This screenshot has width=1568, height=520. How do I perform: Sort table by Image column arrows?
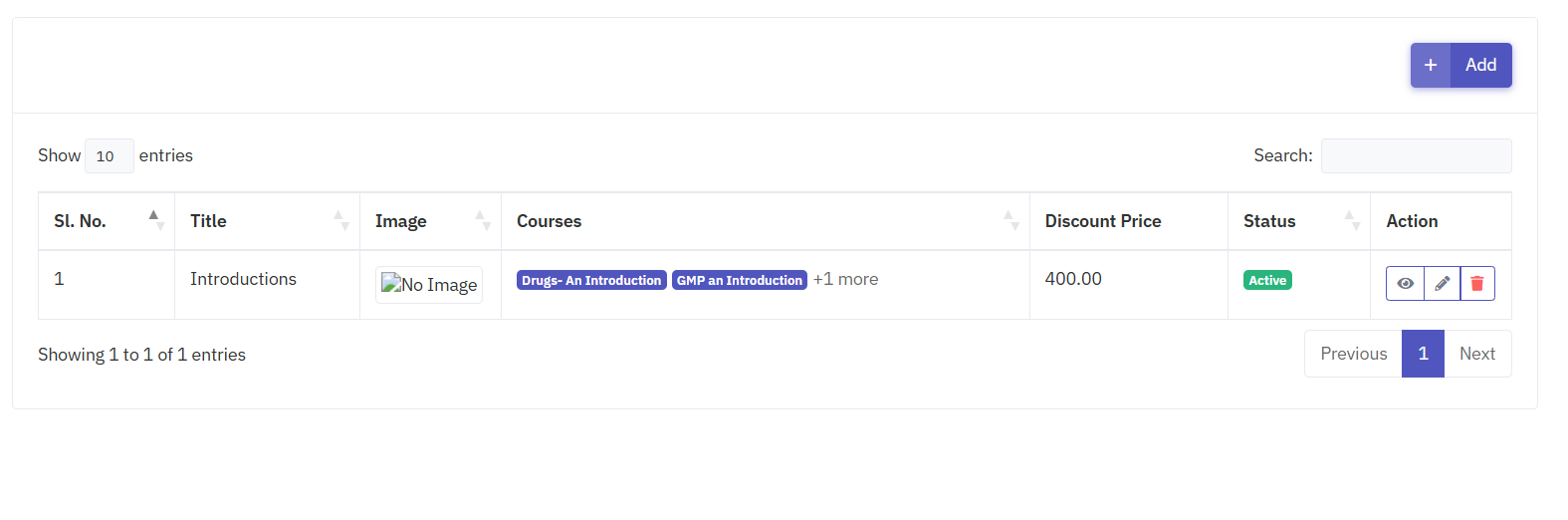pyautogui.click(x=482, y=220)
